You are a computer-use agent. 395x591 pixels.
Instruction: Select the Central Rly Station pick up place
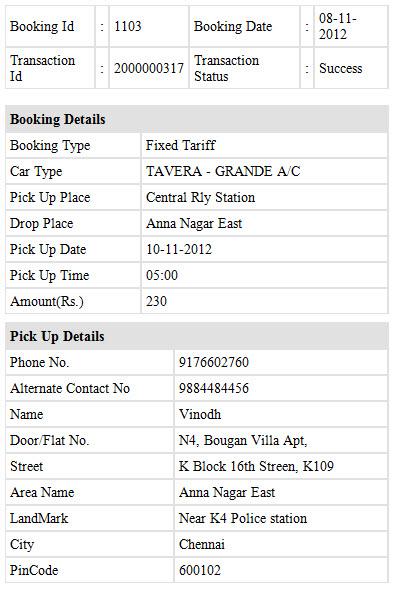pos(201,197)
